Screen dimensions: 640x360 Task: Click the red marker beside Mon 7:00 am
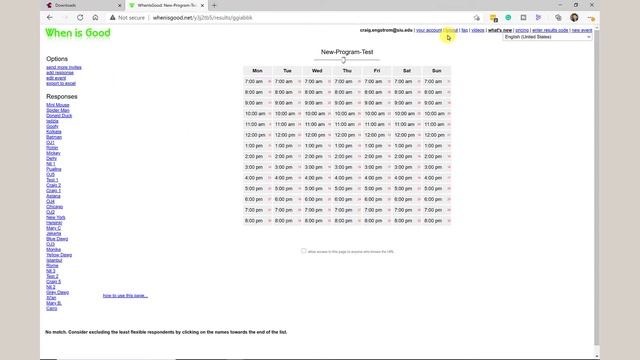[x=269, y=82]
